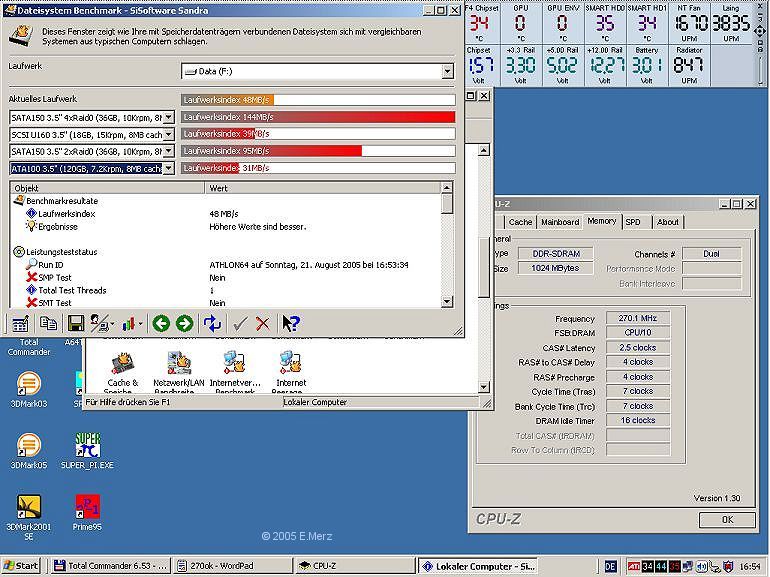The image size is (770, 577).
Task: Open the Laufwerk Data (F:) drive dropdown
Action: click(447, 71)
